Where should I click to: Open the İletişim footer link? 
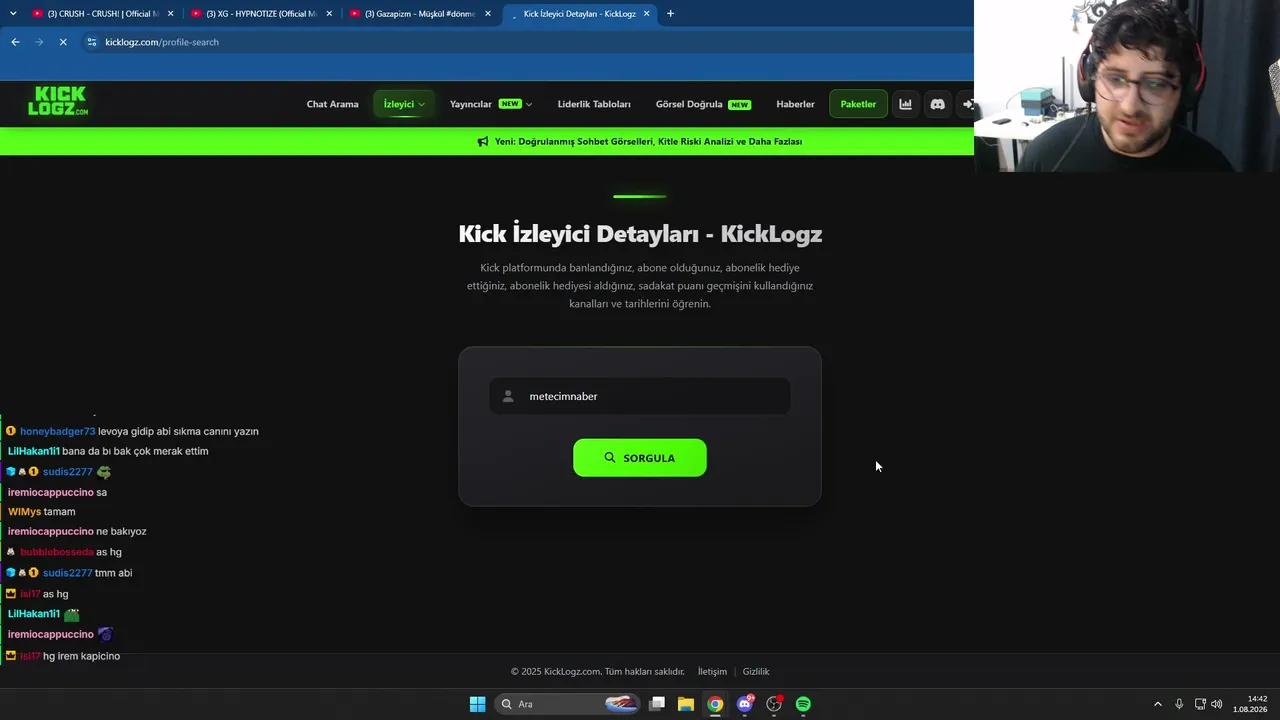712,672
